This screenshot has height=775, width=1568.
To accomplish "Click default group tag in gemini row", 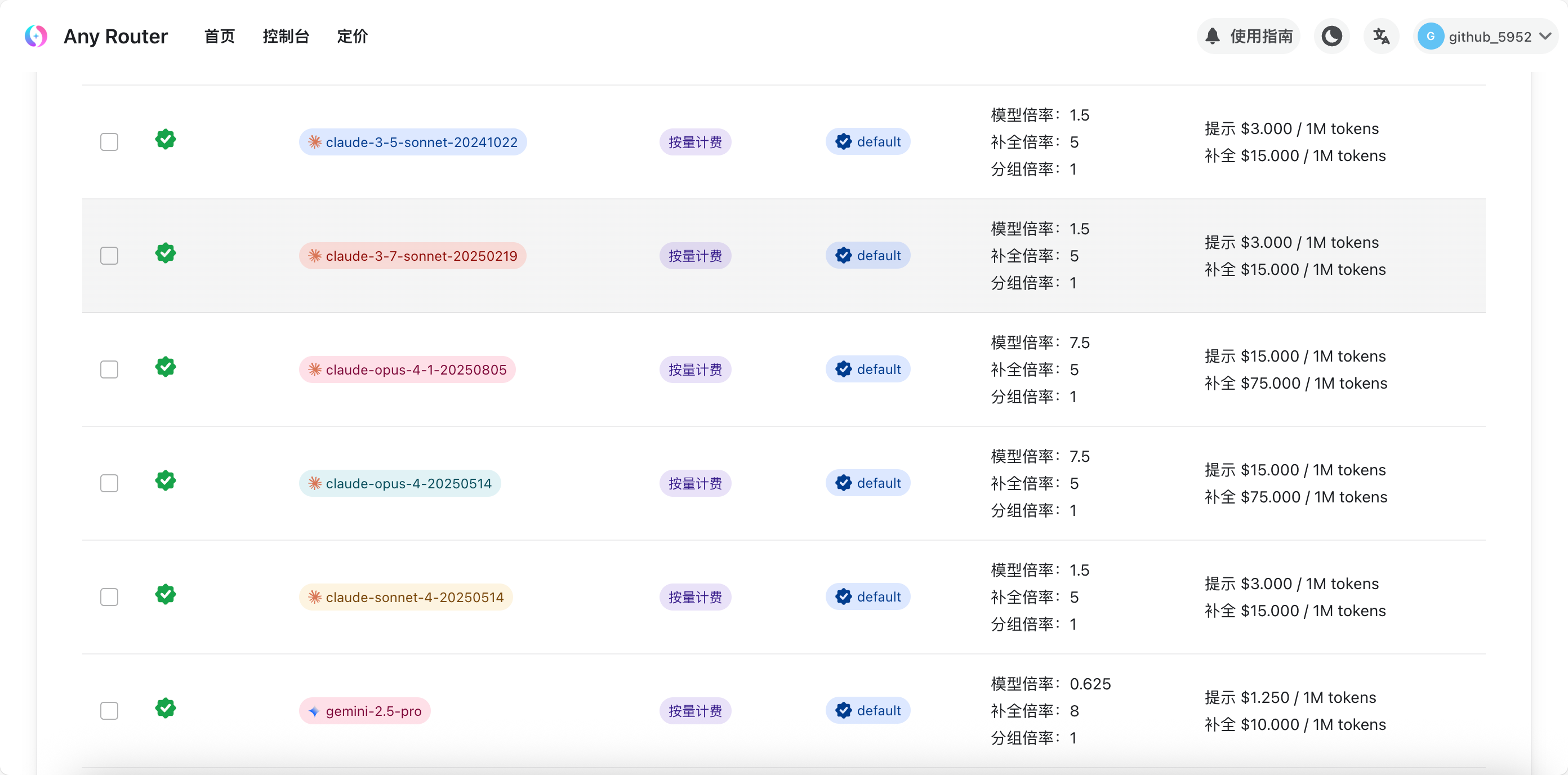I will coord(867,710).
